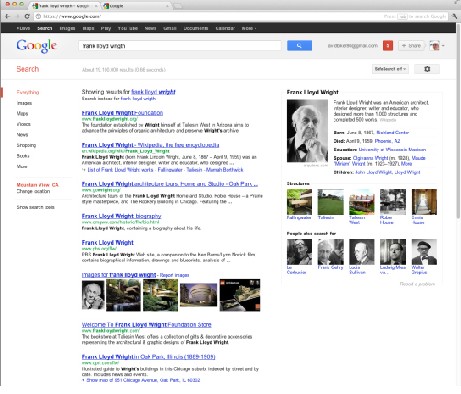Click the blue search magnifier button
Image resolution: width=461 pixels, height=394 pixels.
(x=299, y=46)
